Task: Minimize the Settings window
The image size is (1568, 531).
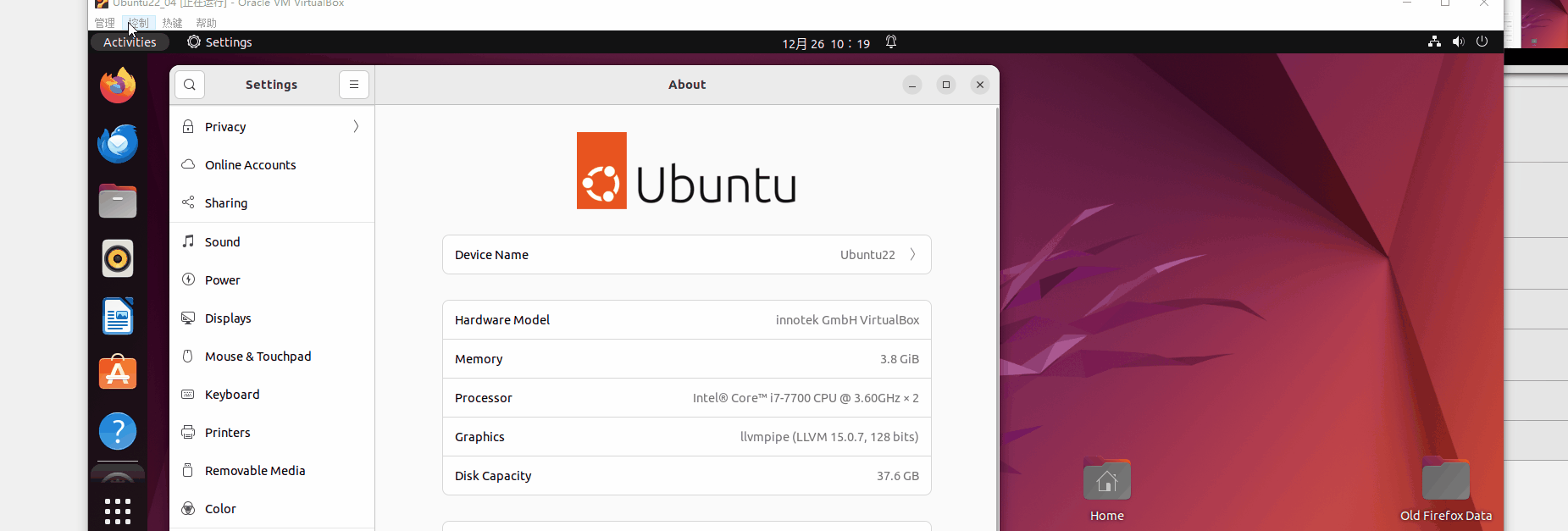Action: click(912, 85)
